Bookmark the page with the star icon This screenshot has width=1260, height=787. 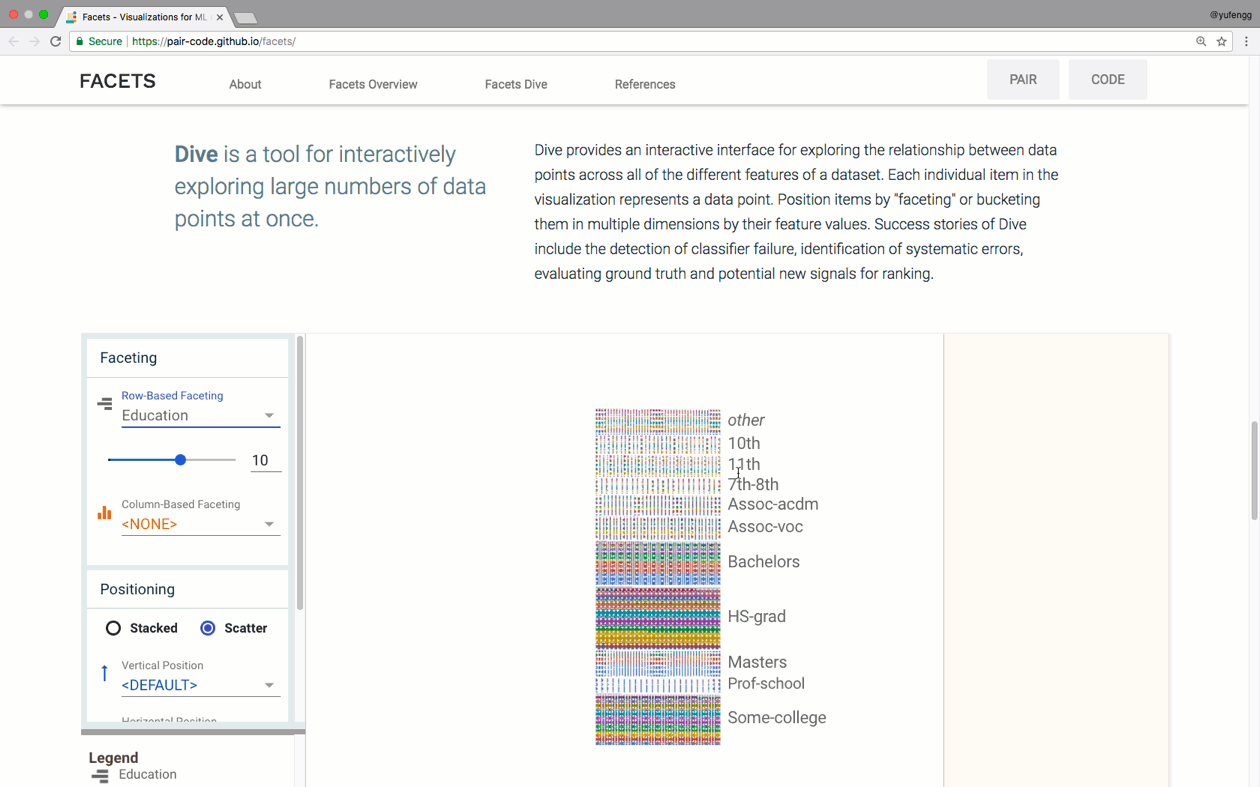[1221, 41]
